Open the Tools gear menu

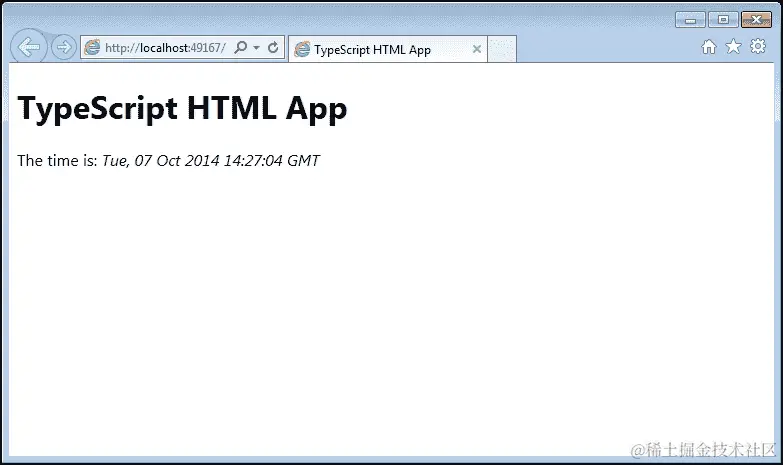coord(758,46)
